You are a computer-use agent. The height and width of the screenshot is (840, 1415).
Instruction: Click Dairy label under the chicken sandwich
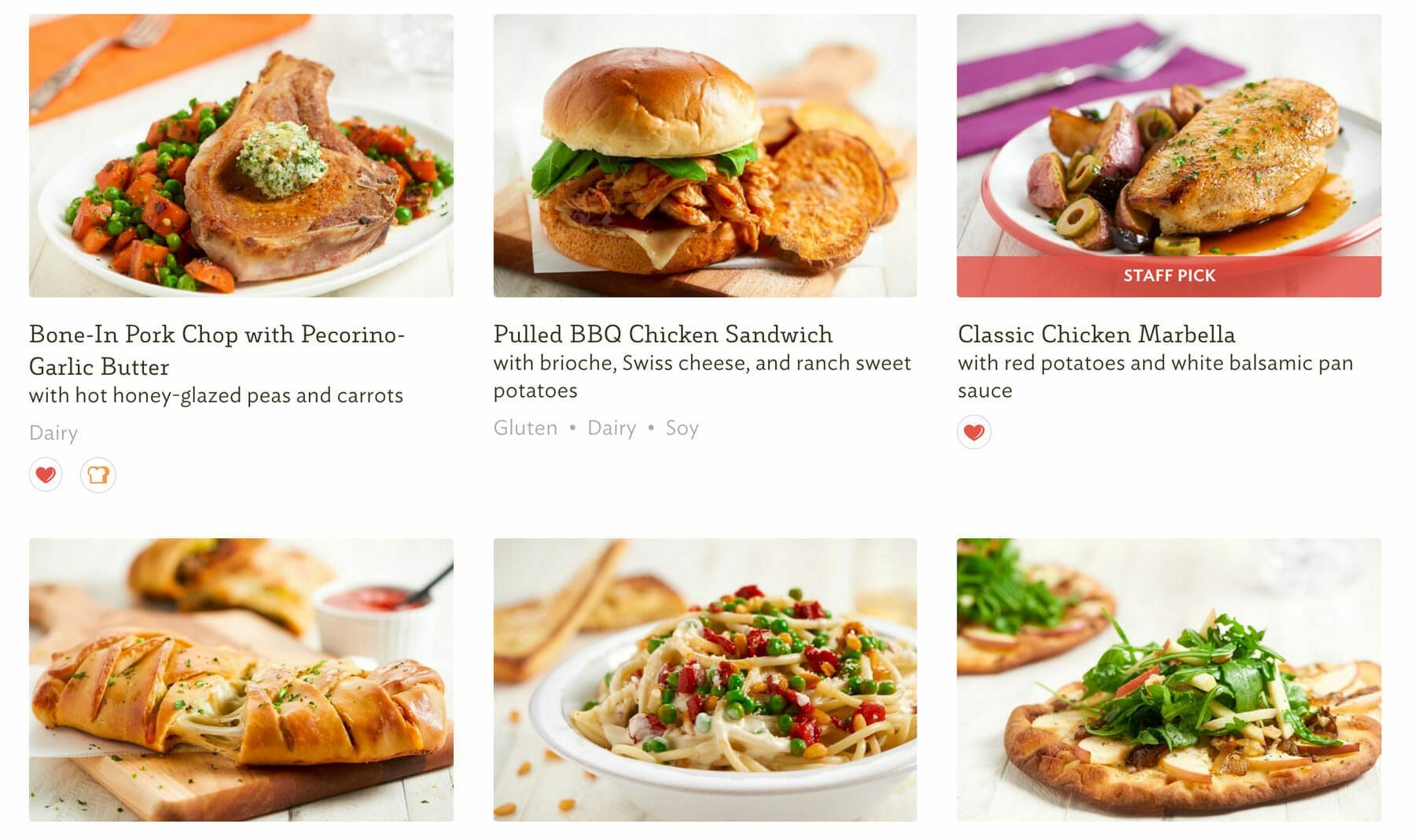click(612, 428)
